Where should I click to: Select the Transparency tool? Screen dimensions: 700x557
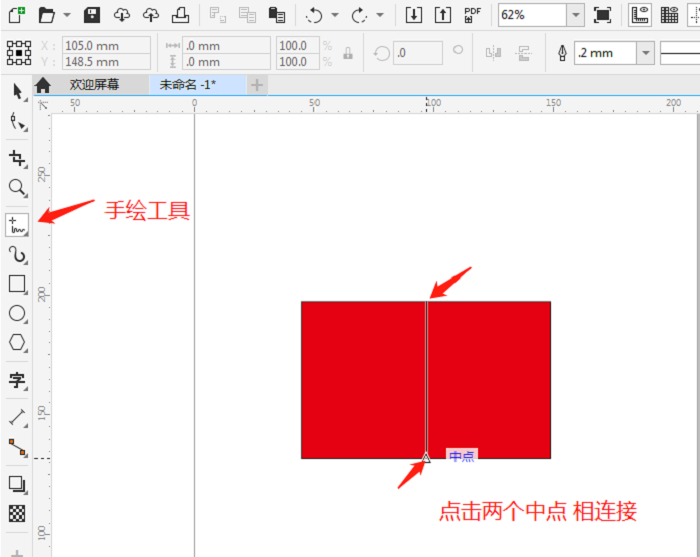[17, 514]
